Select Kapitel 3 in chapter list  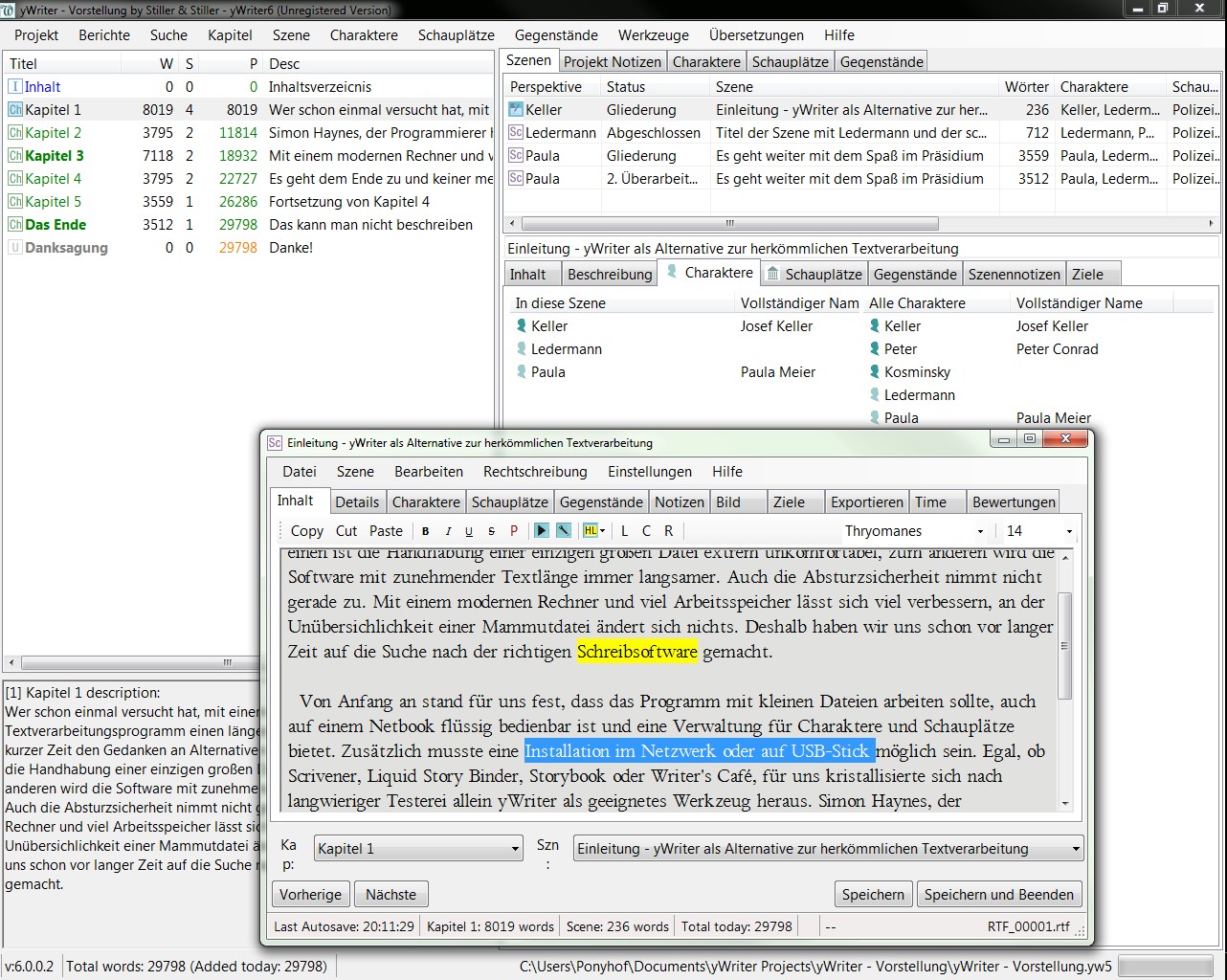54,156
